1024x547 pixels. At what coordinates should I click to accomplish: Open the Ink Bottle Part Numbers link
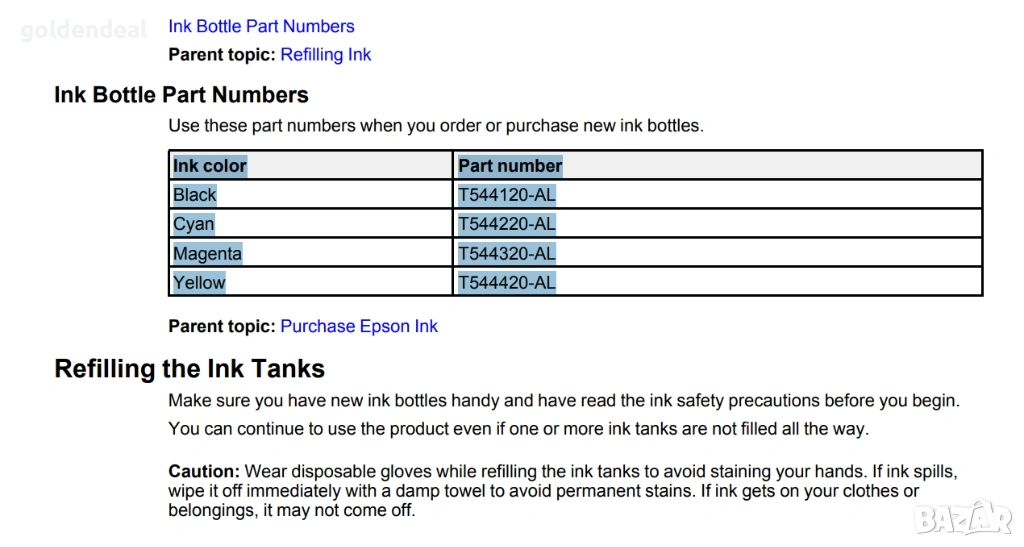click(x=261, y=26)
